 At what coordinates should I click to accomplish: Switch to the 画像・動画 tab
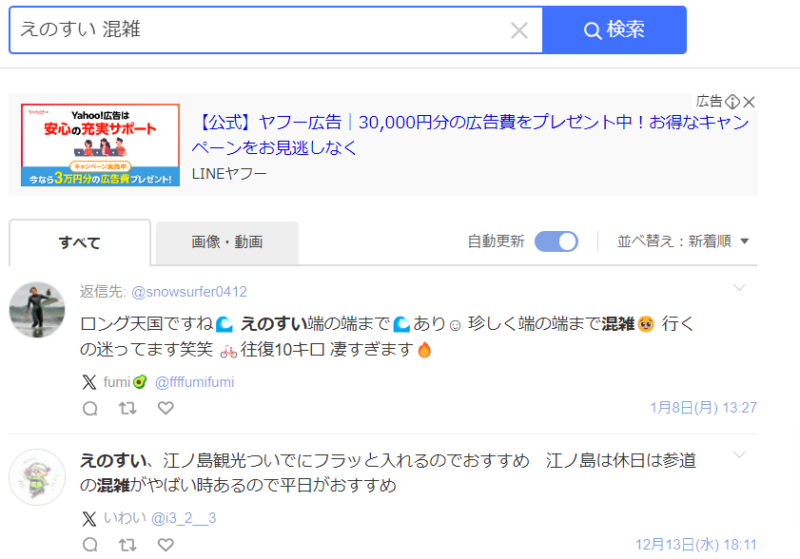coord(227,242)
